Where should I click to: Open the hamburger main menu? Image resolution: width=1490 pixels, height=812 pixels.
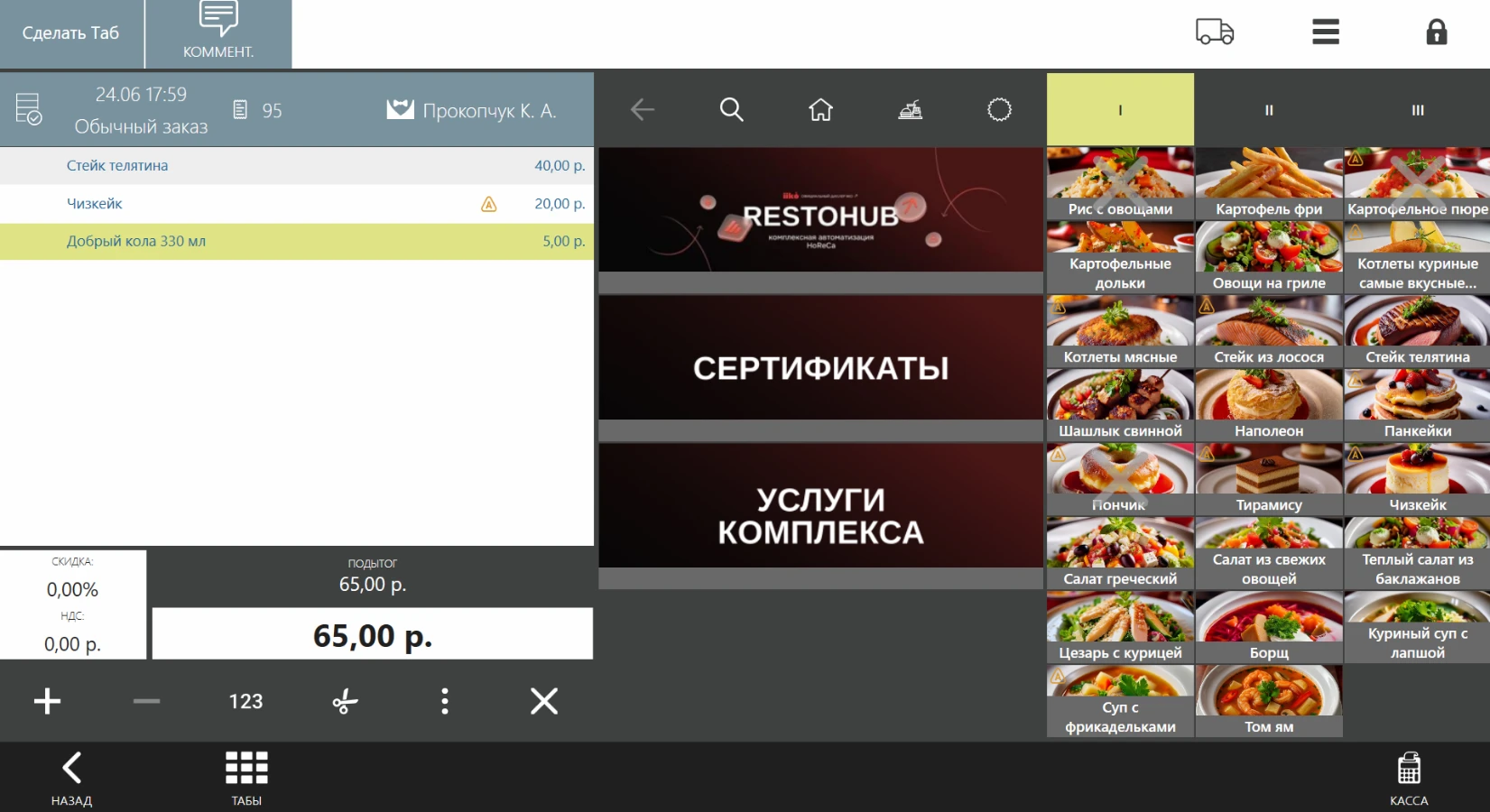1325,32
